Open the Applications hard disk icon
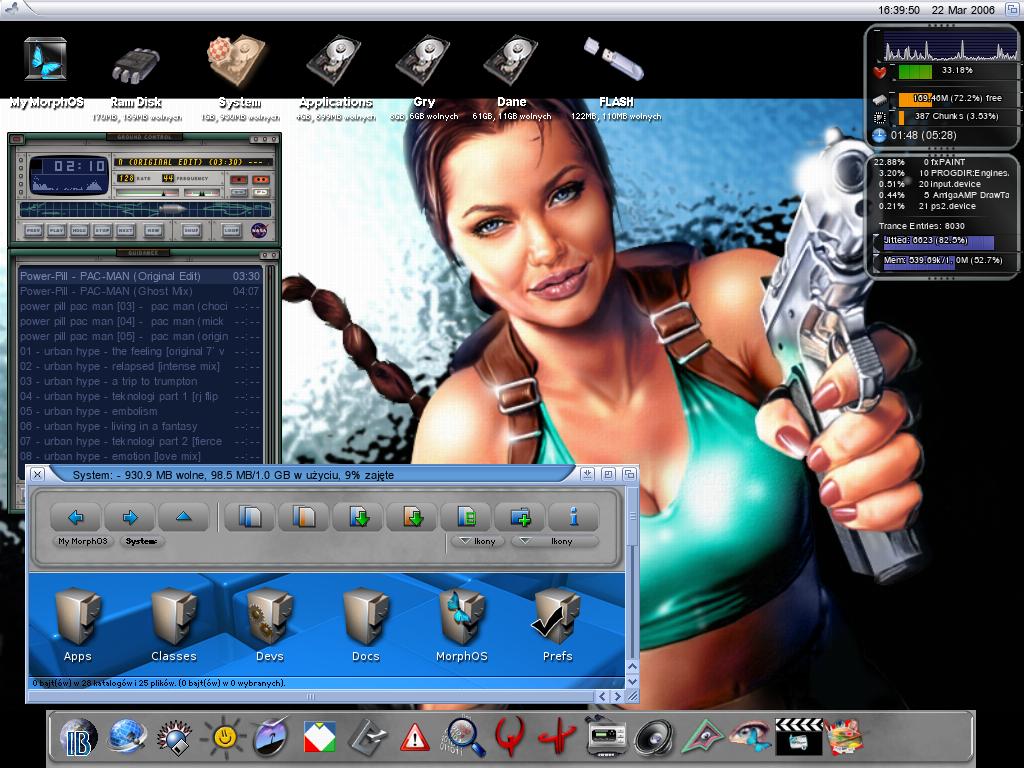The width and height of the screenshot is (1024, 768). [334, 61]
